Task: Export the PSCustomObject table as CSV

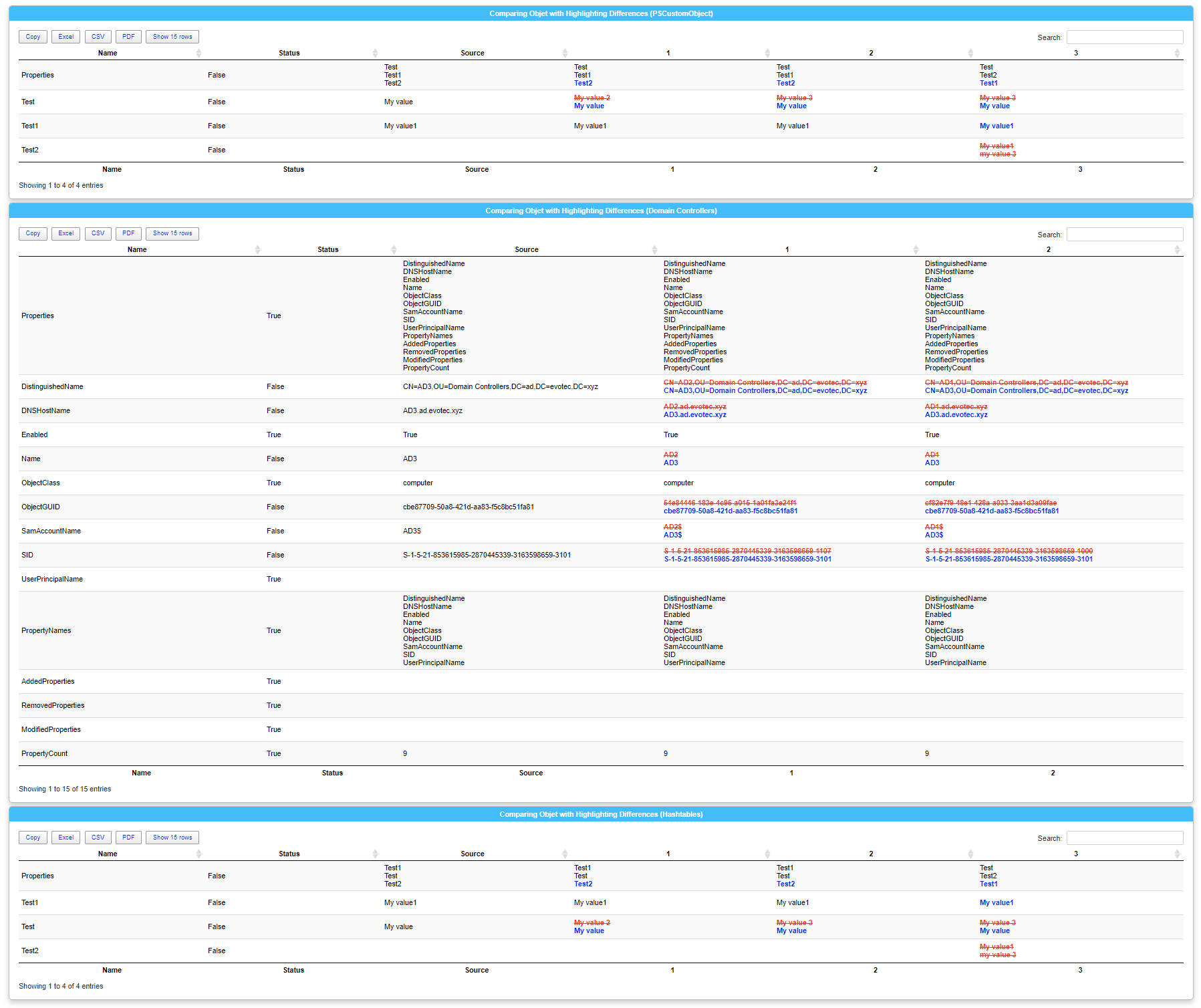Action: click(x=98, y=37)
